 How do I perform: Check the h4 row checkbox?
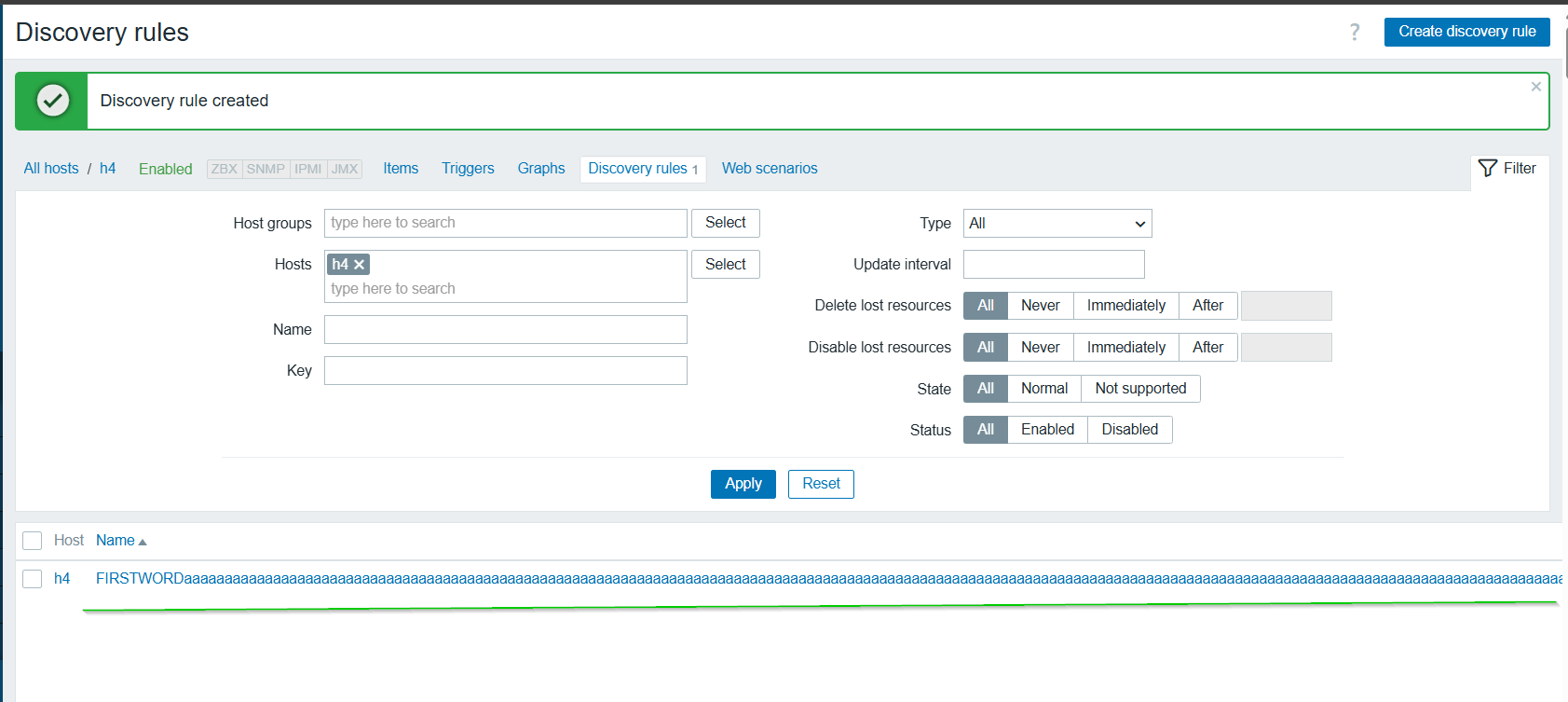tap(33, 579)
